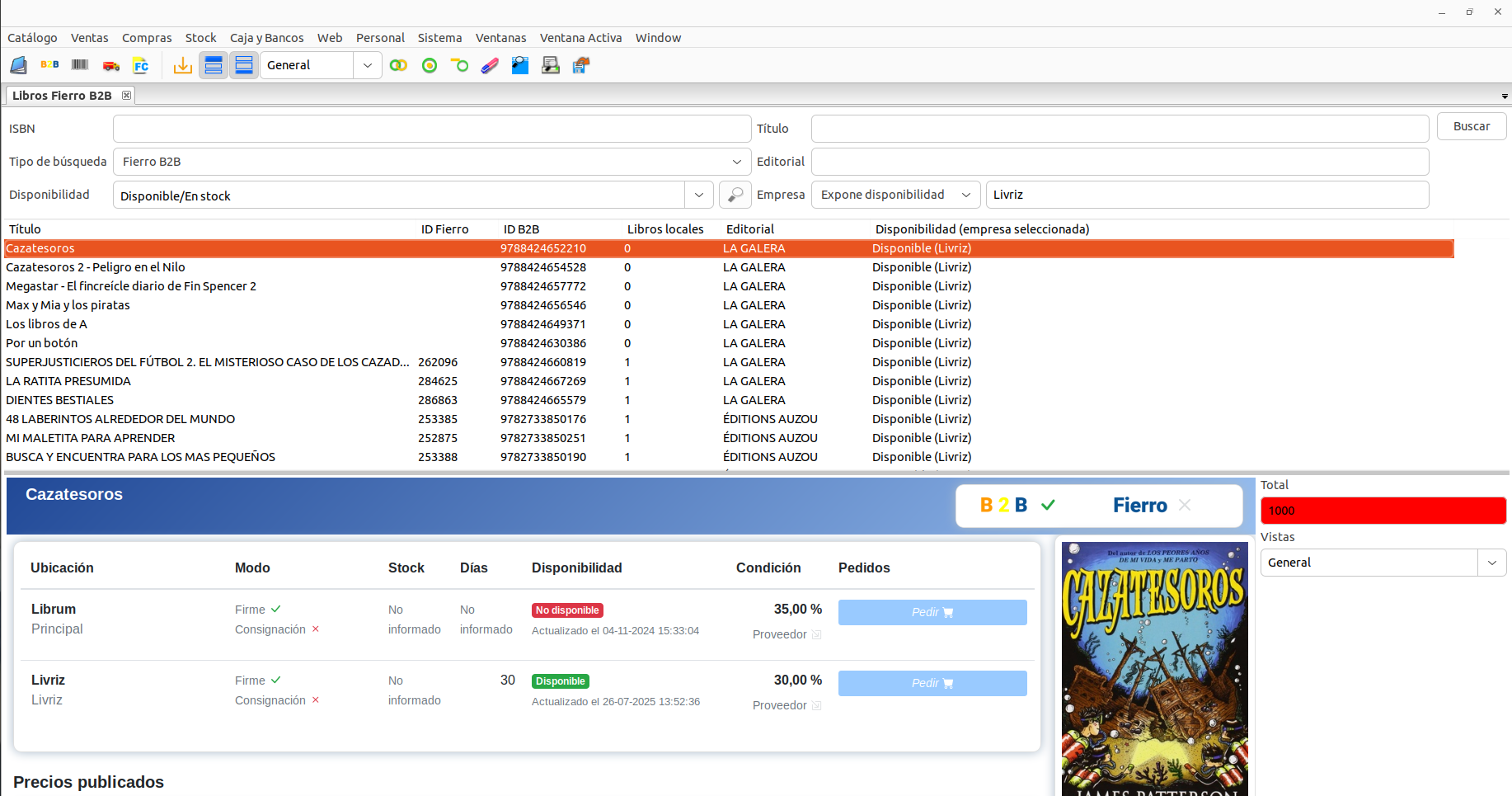Expand the Vistas General dropdown
Viewport: 1512px width, 796px height.
(1491, 563)
